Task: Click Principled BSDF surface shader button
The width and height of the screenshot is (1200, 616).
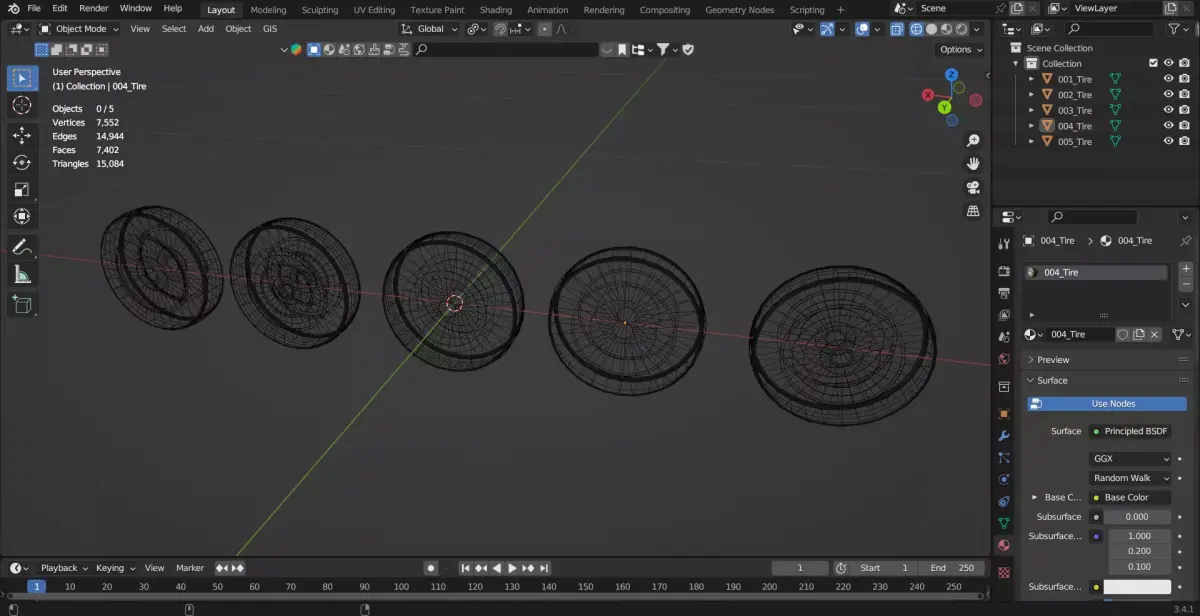Action: click(x=1130, y=432)
